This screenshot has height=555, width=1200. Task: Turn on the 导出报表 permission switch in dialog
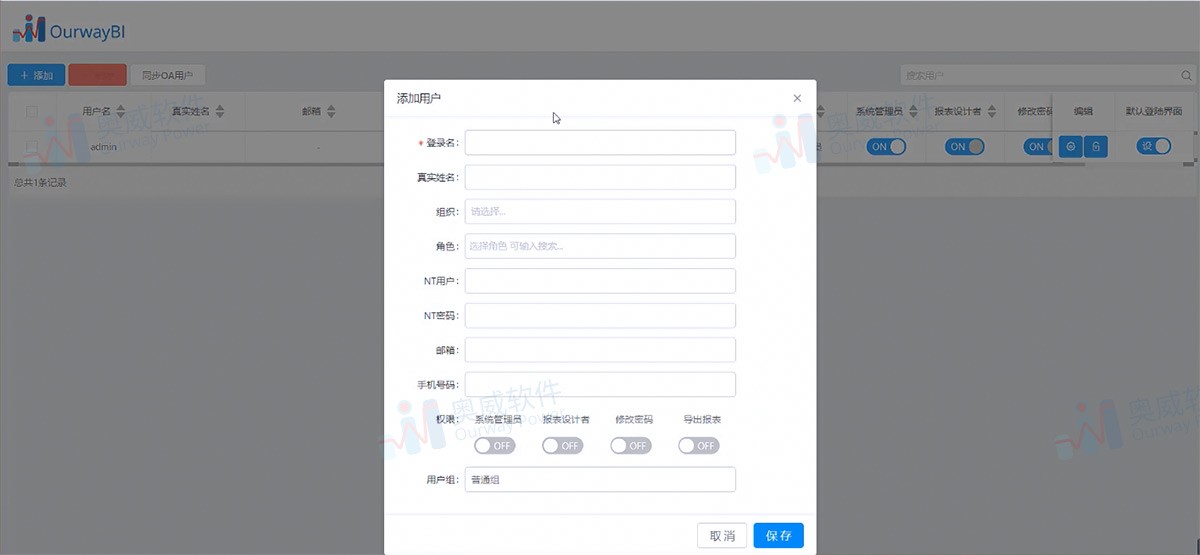699,445
